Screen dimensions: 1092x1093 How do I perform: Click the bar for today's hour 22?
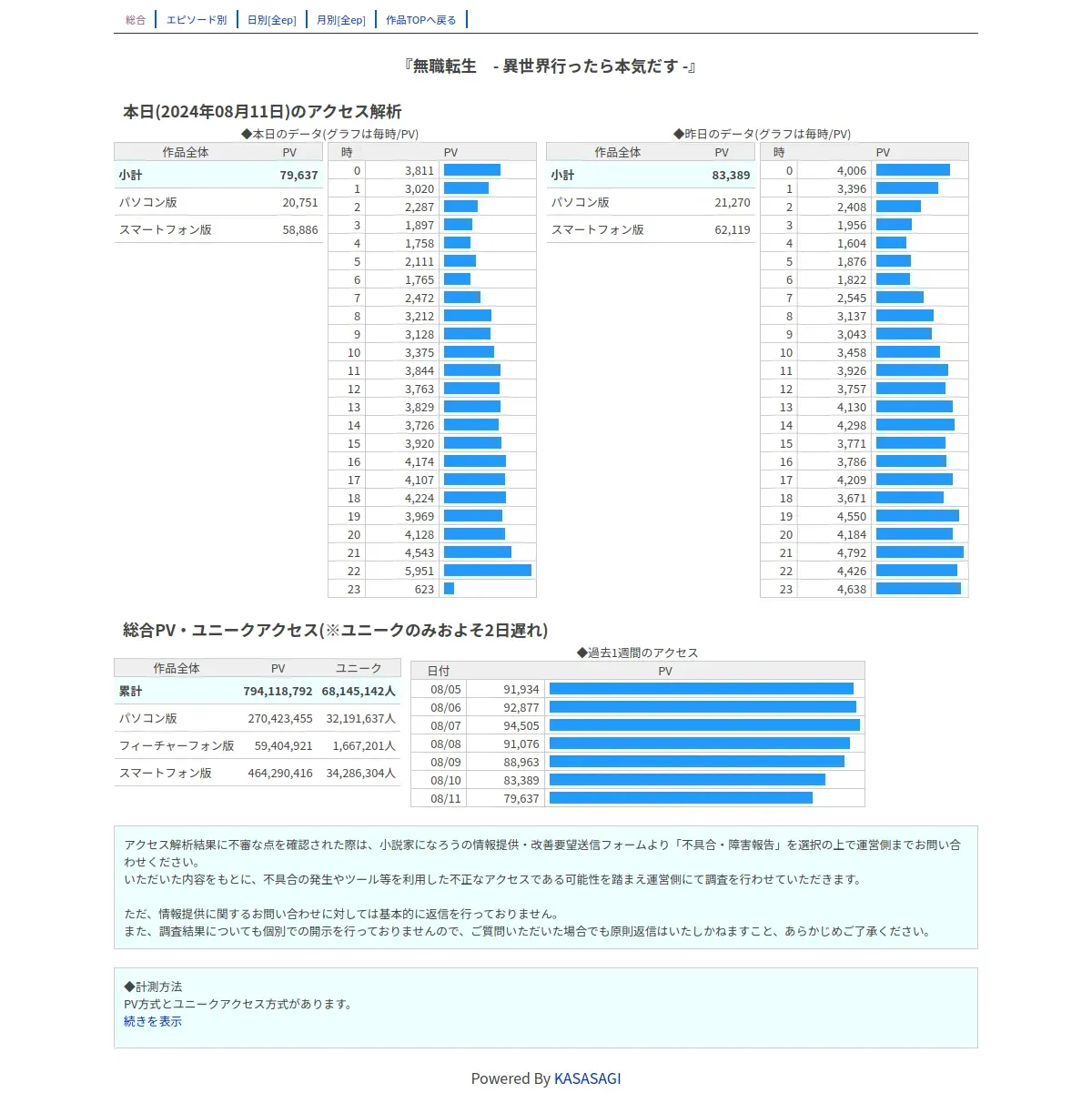[488, 571]
